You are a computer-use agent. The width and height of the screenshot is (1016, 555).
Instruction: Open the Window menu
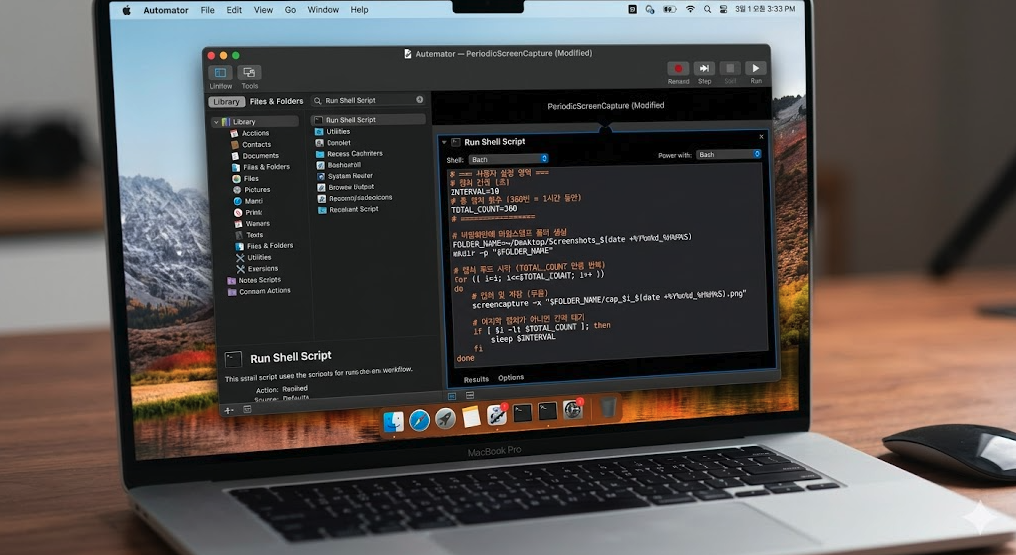coord(323,10)
